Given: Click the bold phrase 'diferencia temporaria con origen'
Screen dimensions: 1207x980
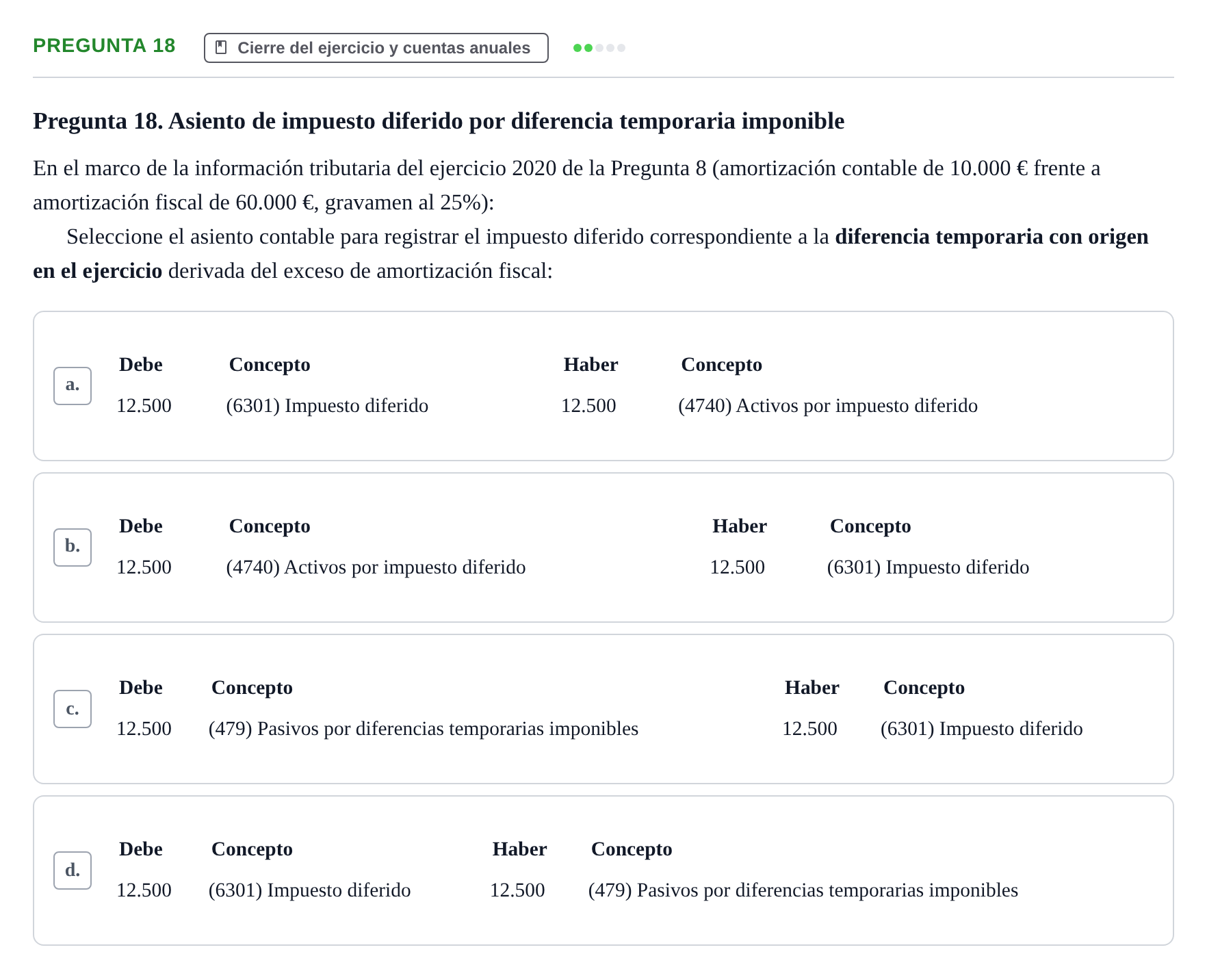Looking at the screenshot, I should pyautogui.click(x=991, y=237).
